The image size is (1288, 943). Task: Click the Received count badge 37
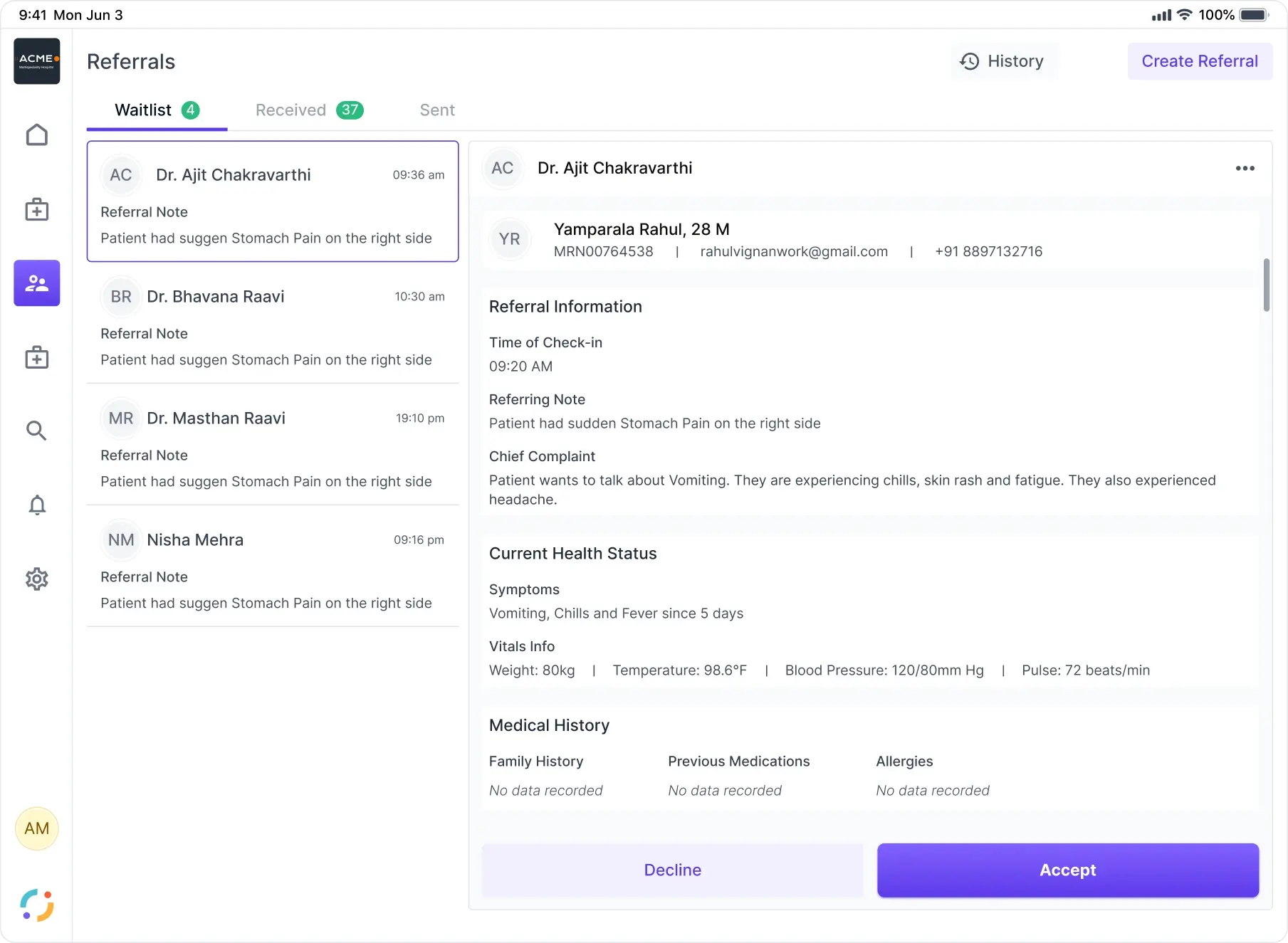pyautogui.click(x=350, y=110)
